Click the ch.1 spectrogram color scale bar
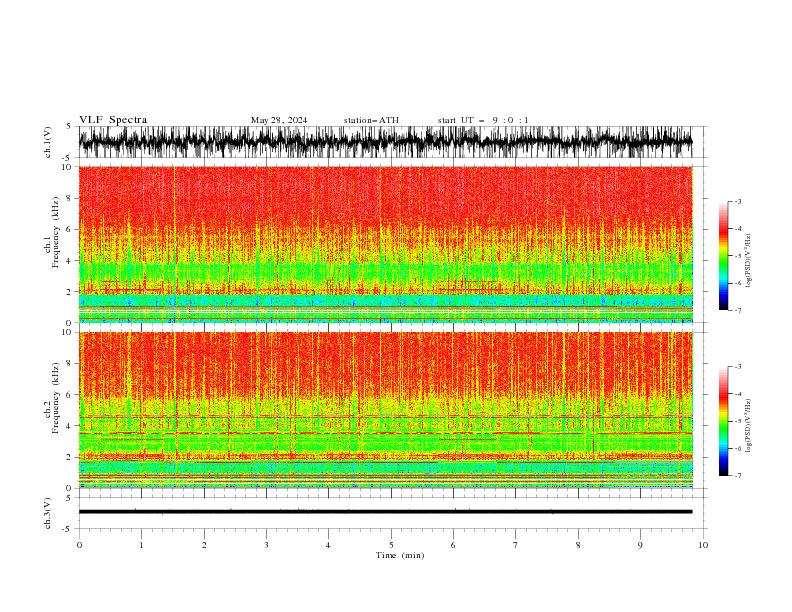 click(723, 256)
